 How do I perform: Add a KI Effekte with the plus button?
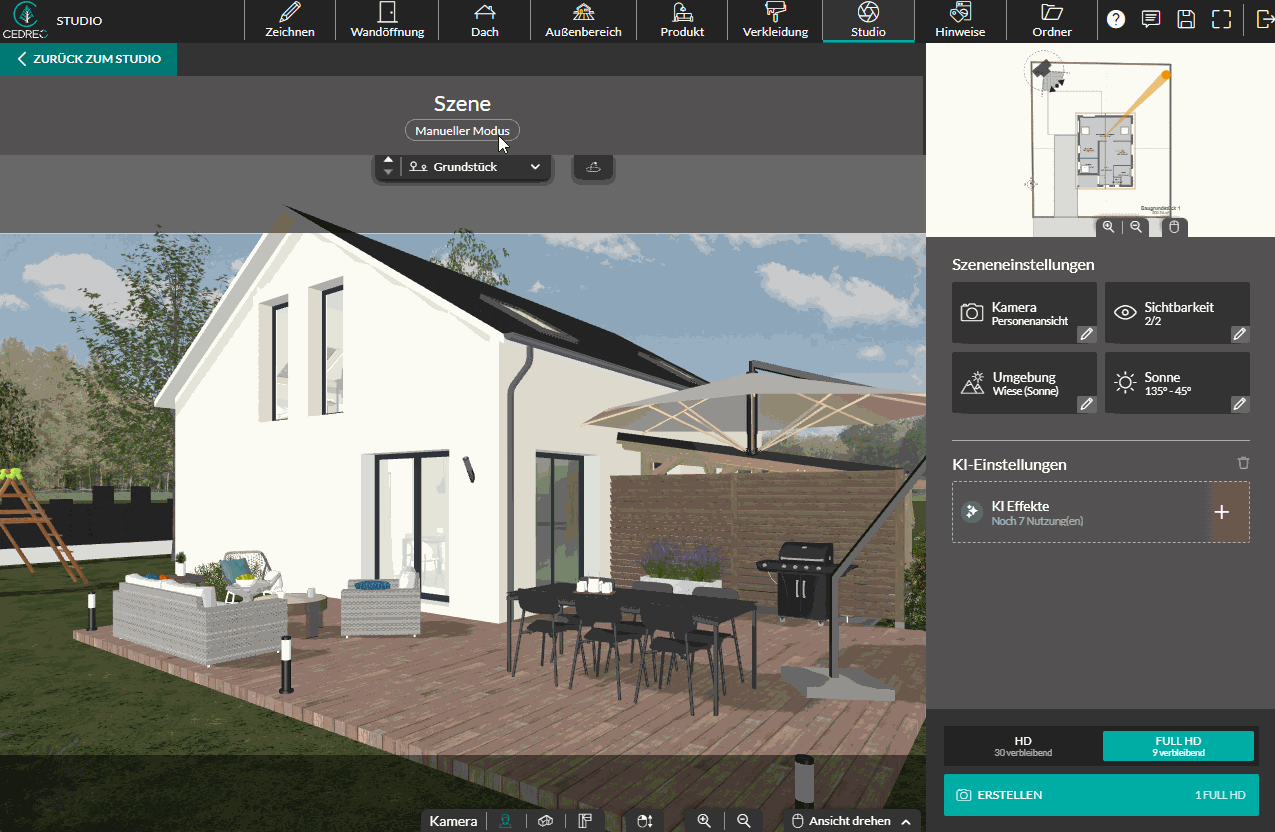1221,512
